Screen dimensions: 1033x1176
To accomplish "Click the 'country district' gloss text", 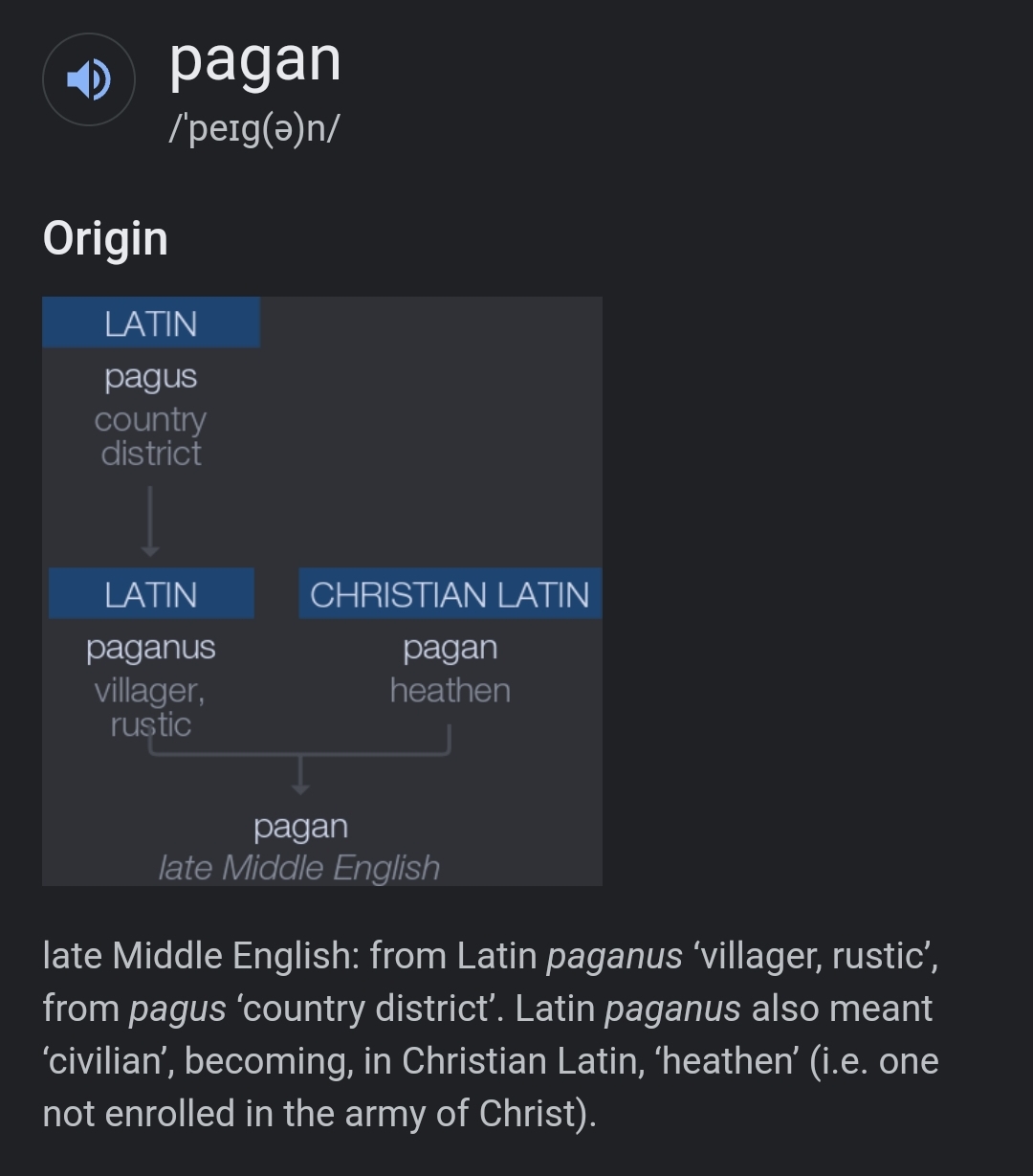I will pos(151,436).
